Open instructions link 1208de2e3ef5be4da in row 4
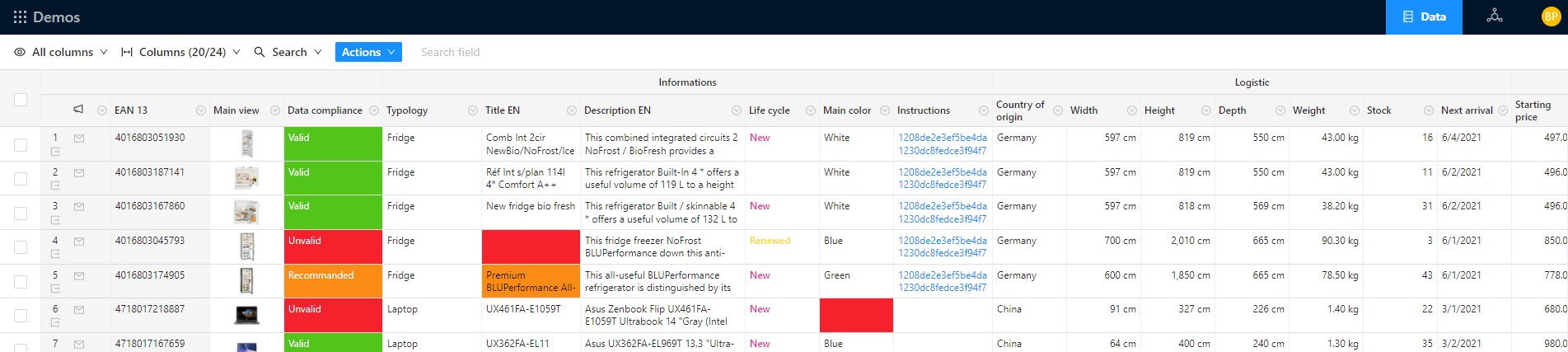Image resolution: width=1568 pixels, height=352 pixels. (x=942, y=241)
